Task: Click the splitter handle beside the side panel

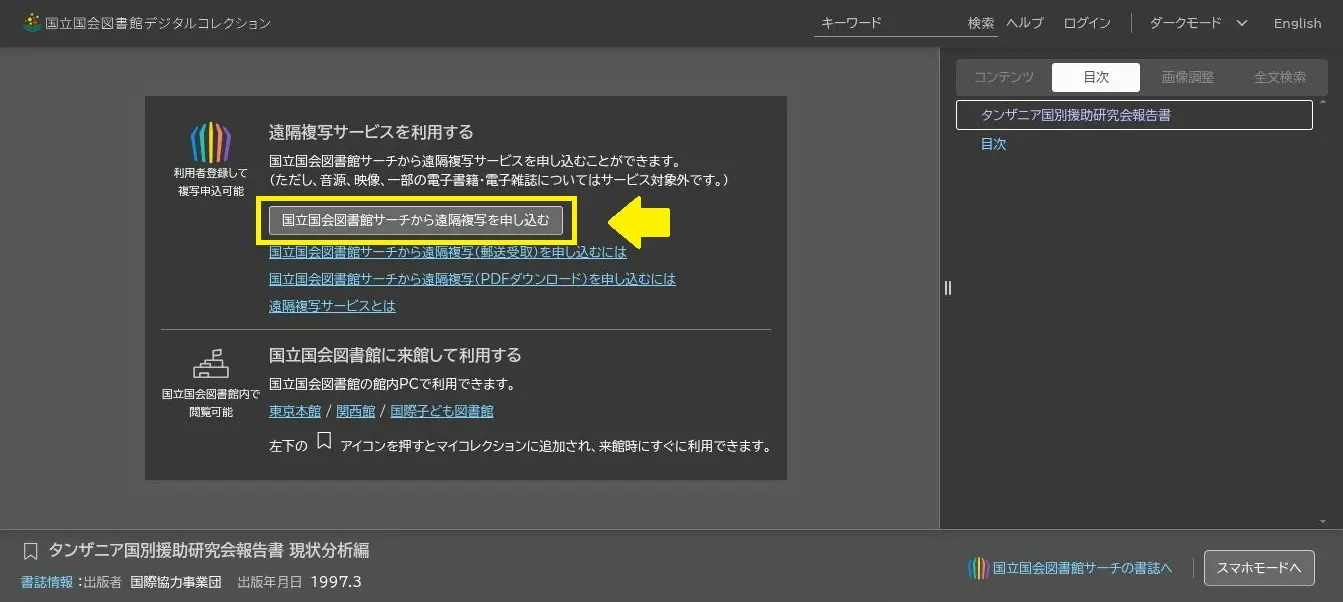Action: [948, 288]
